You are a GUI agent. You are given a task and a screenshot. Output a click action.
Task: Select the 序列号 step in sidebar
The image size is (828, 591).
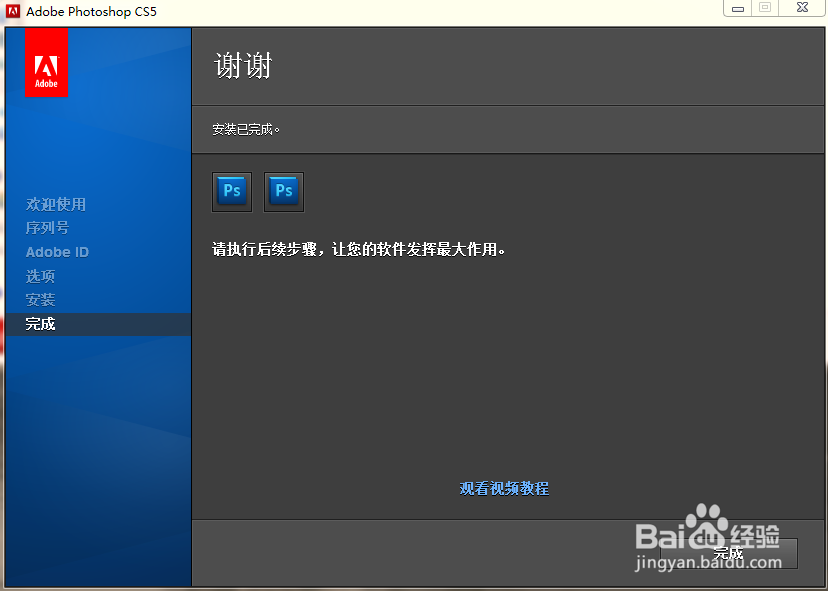pyautogui.click(x=48, y=228)
